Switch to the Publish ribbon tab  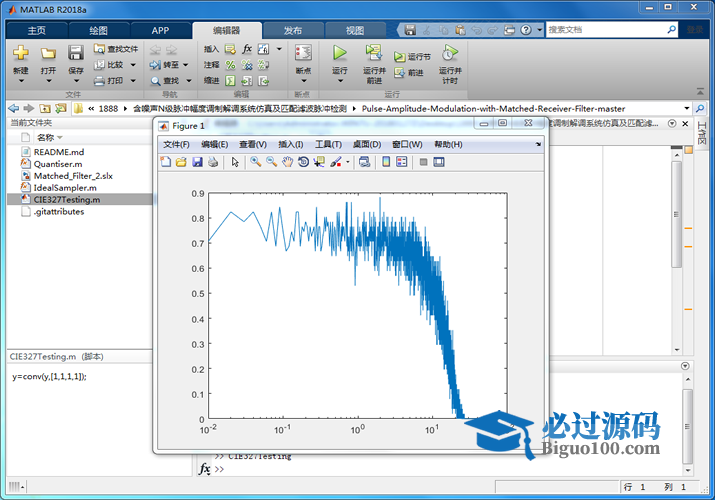[293, 31]
